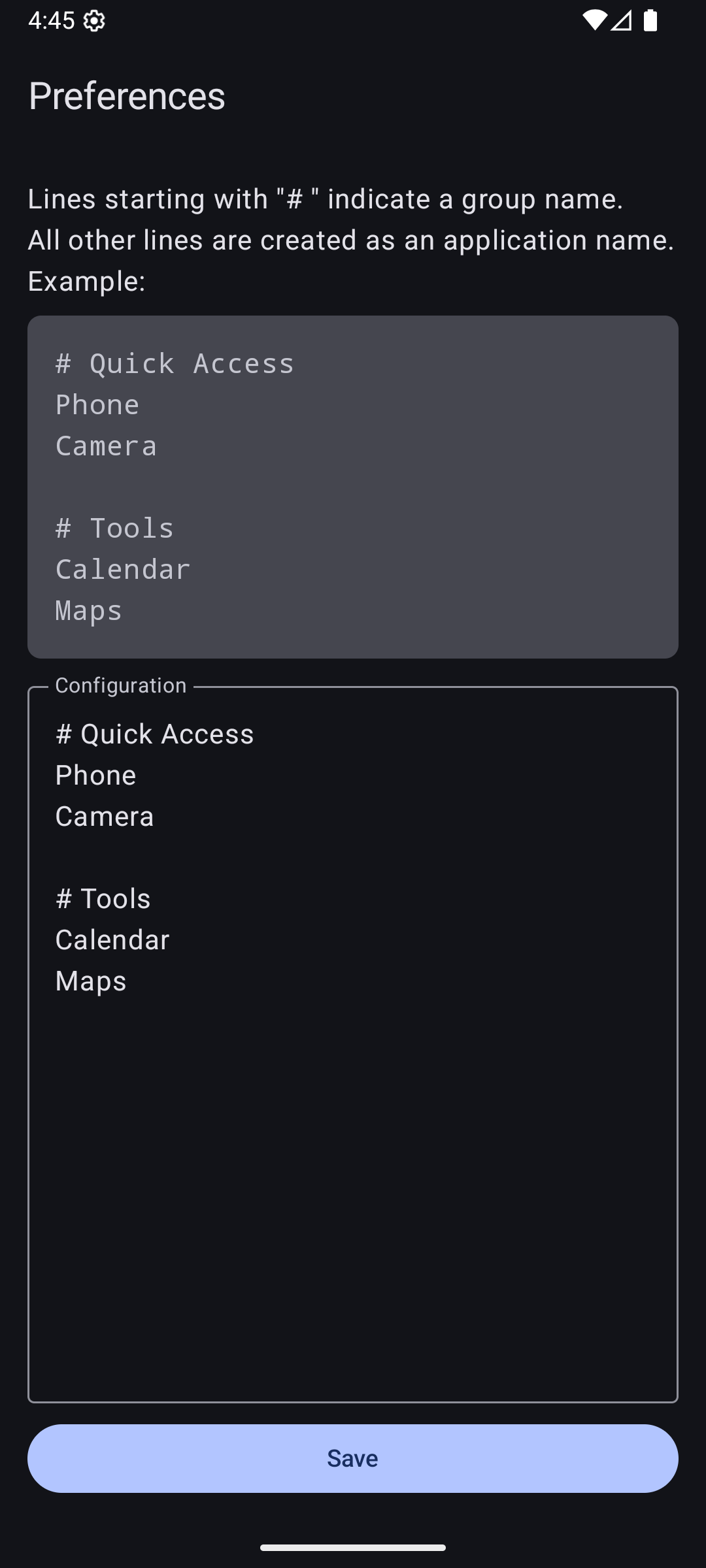The image size is (706, 1568).
Task: Tap the 4:45 clock in status bar
Action: pyautogui.click(x=51, y=21)
